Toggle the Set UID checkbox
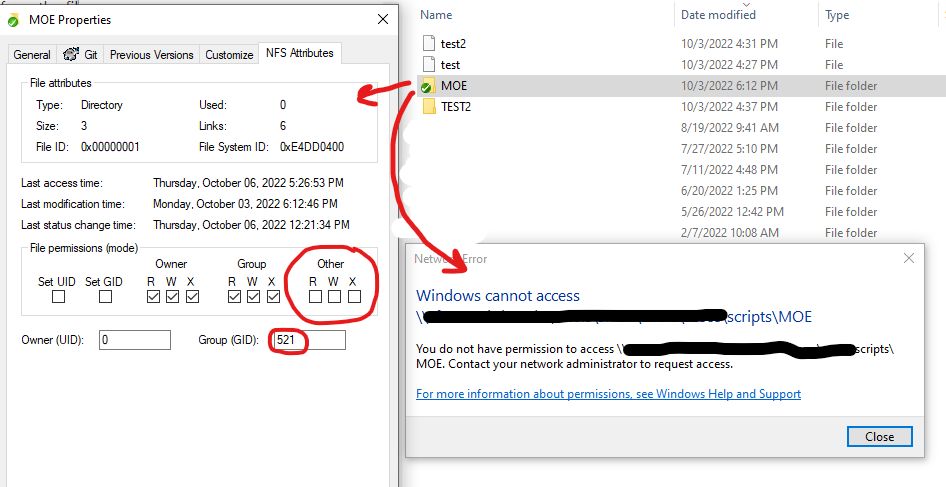The width and height of the screenshot is (946, 487). [59, 297]
